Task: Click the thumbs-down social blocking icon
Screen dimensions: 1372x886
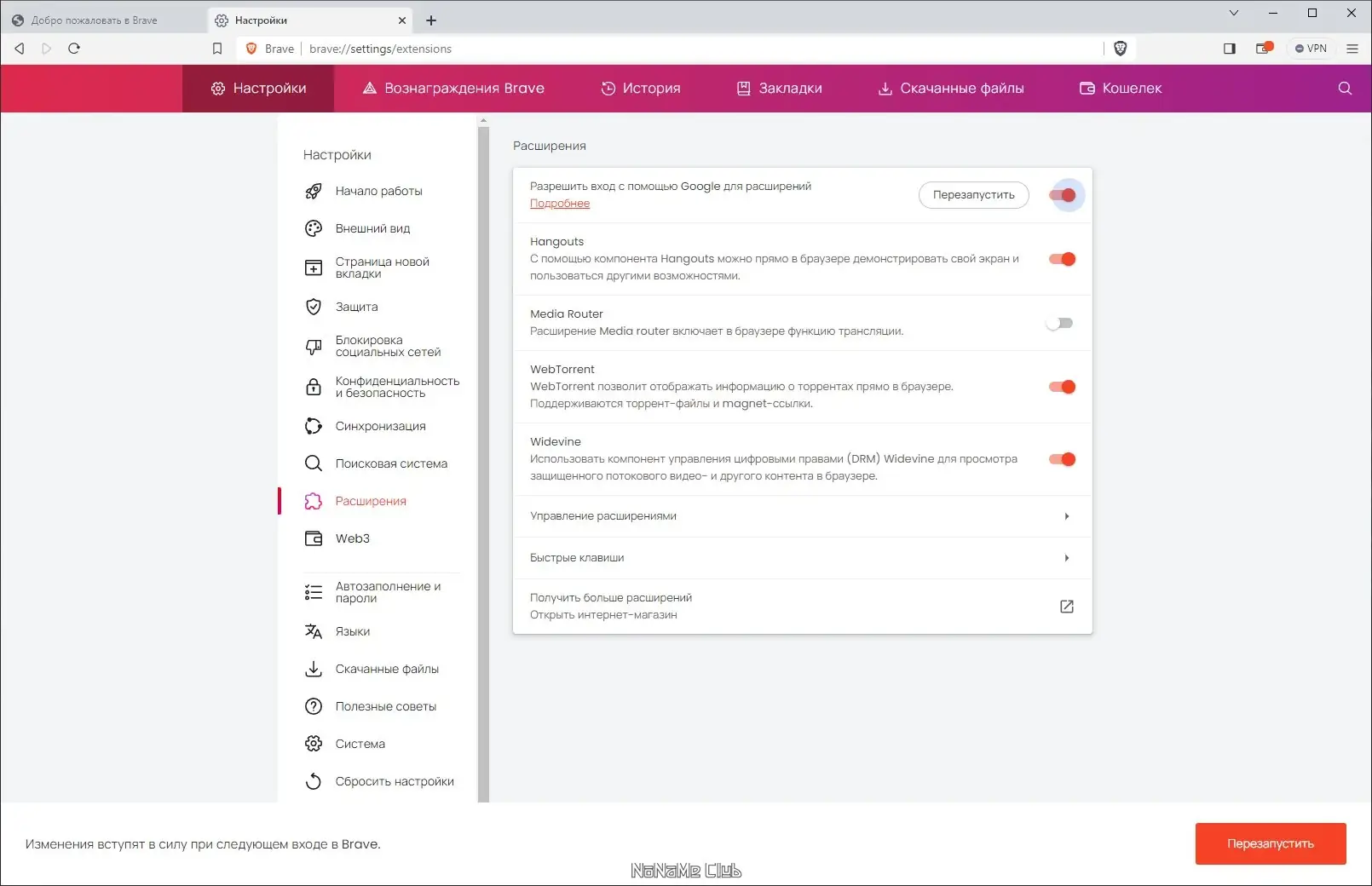Action: pyautogui.click(x=314, y=346)
